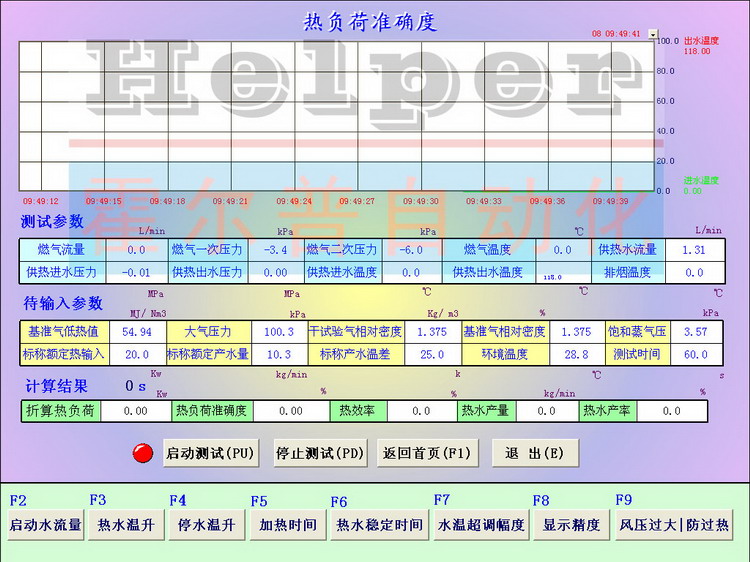
Task: Click the 供热进水压力 reading -0.01
Action: coord(136,273)
